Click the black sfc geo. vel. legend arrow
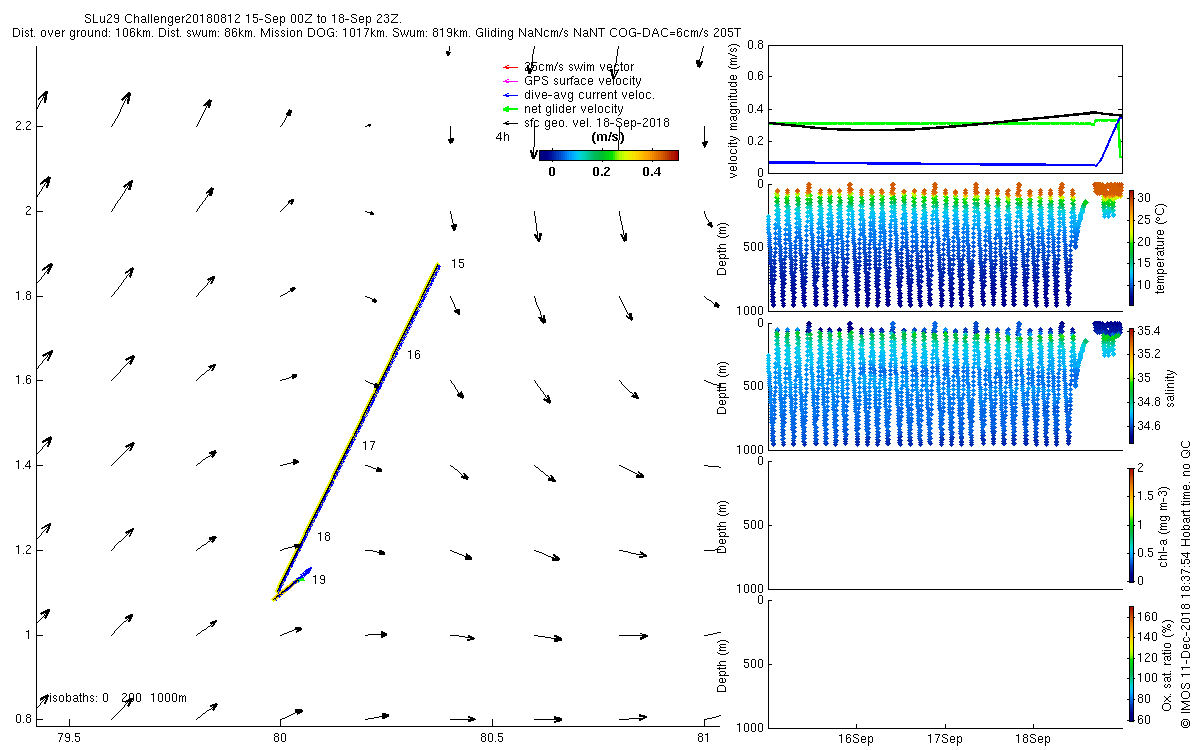The height and width of the screenshot is (750, 1200). pos(509,123)
